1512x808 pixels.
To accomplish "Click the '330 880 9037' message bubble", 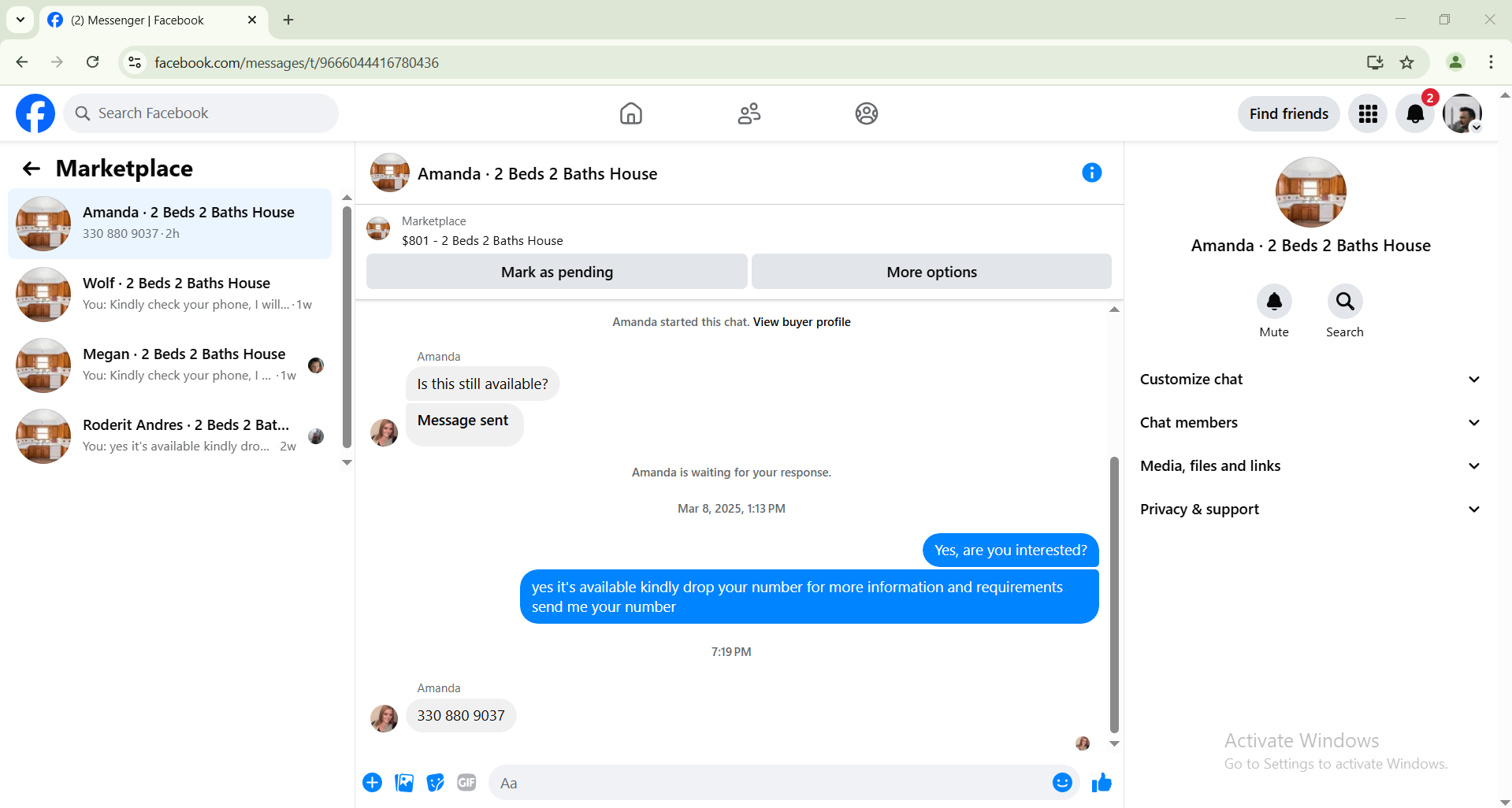I will pyautogui.click(x=461, y=716).
